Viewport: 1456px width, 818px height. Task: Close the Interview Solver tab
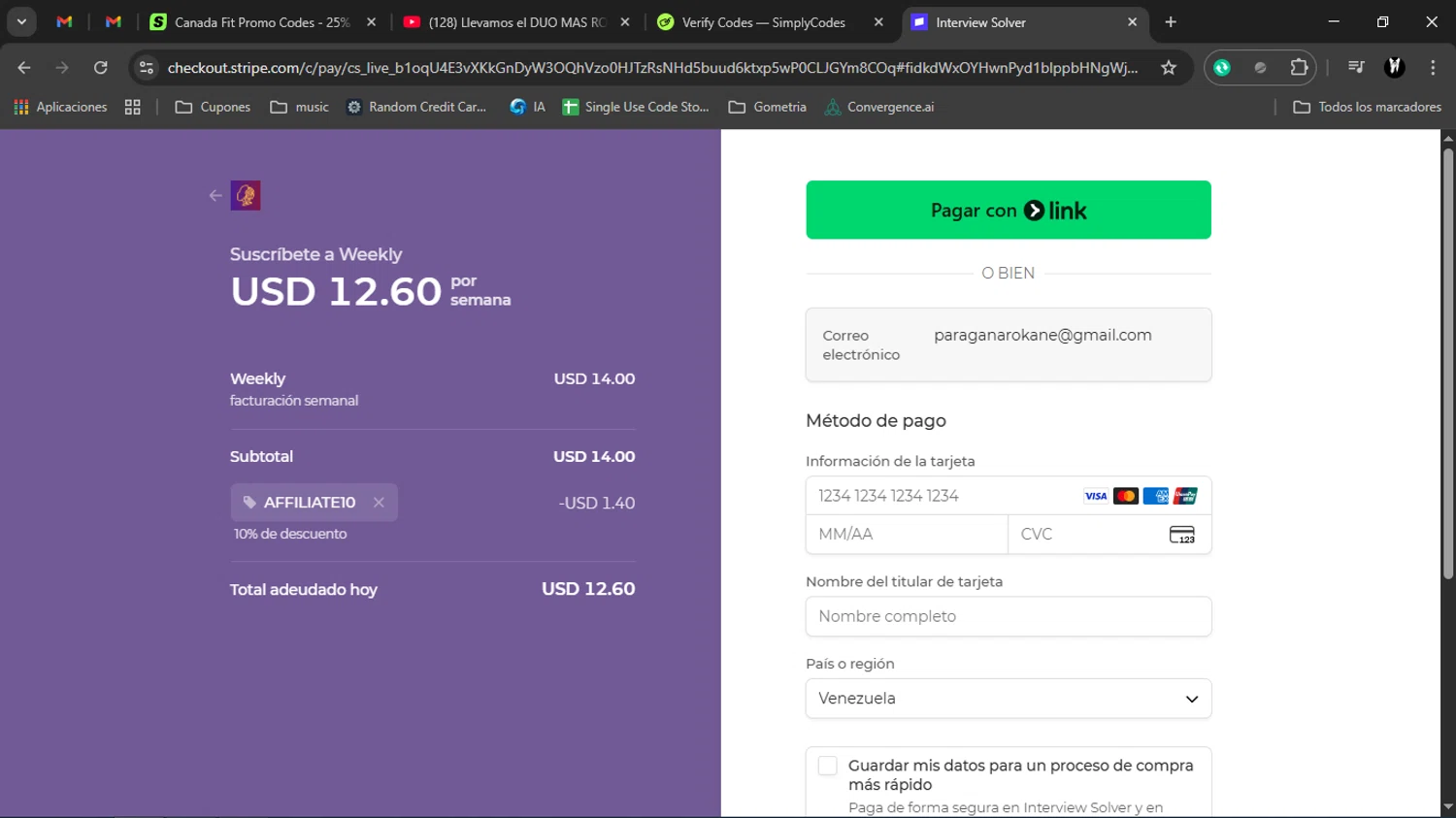click(x=1132, y=21)
